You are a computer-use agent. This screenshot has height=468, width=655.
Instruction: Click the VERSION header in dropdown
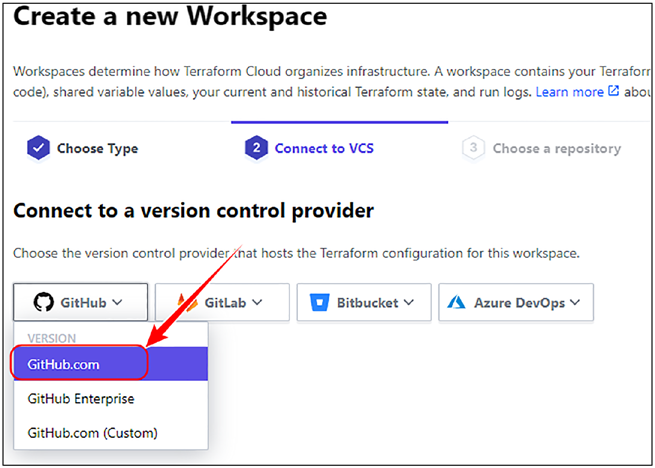click(52, 338)
